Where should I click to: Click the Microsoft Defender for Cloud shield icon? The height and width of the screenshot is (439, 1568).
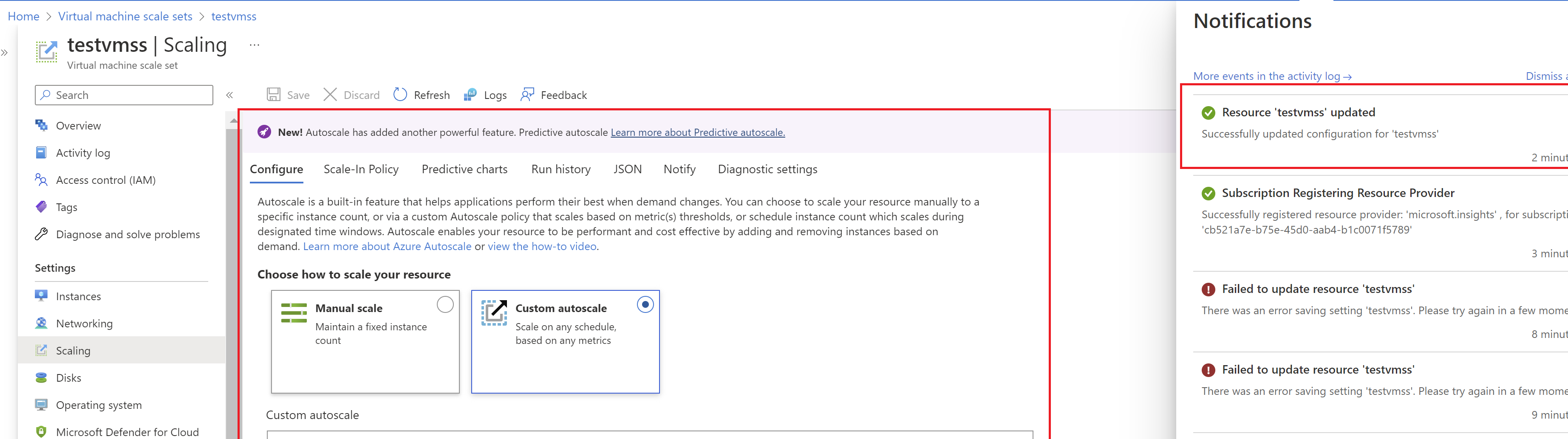pyautogui.click(x=41, y=432)
